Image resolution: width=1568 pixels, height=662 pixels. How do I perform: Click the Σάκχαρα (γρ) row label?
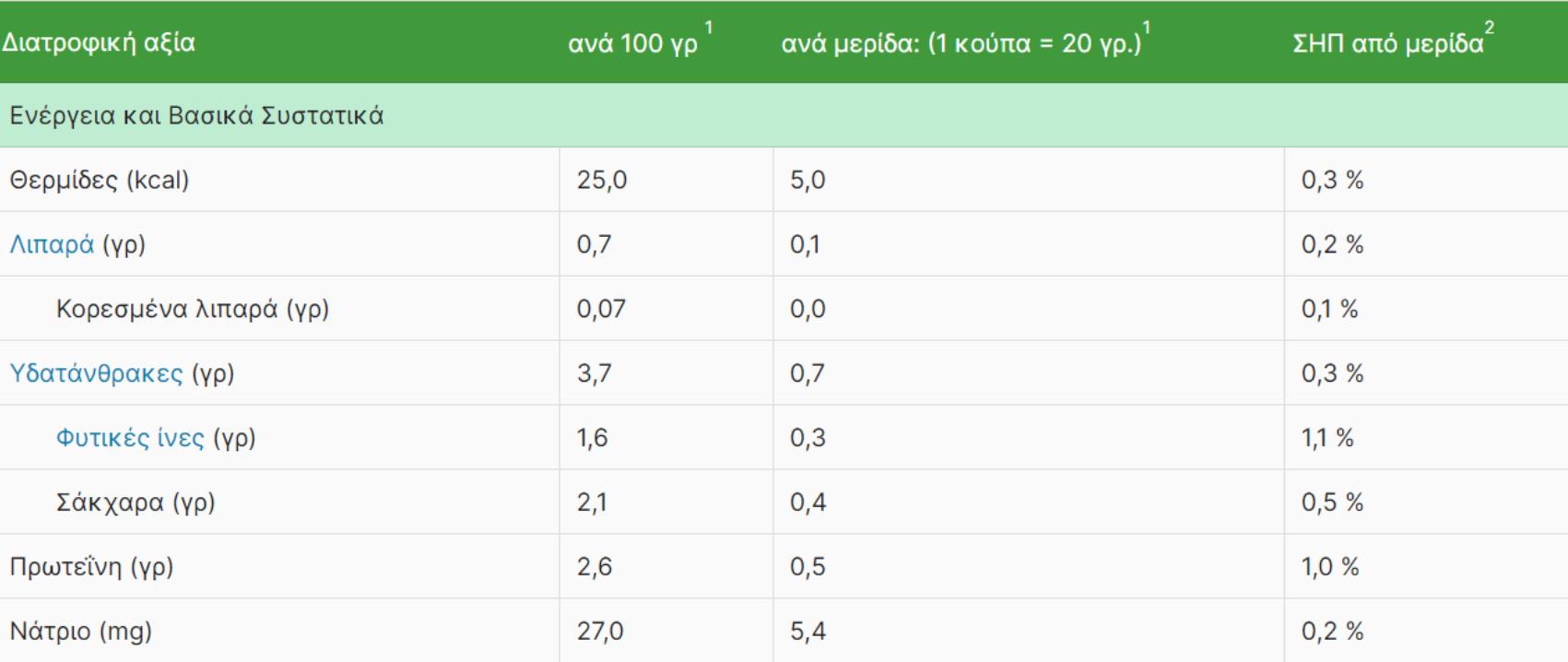click(x=136, y=502)
